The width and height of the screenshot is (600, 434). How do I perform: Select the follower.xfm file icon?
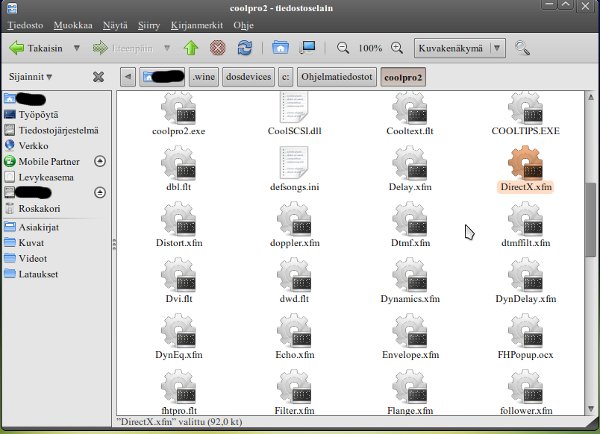(525, 387)
